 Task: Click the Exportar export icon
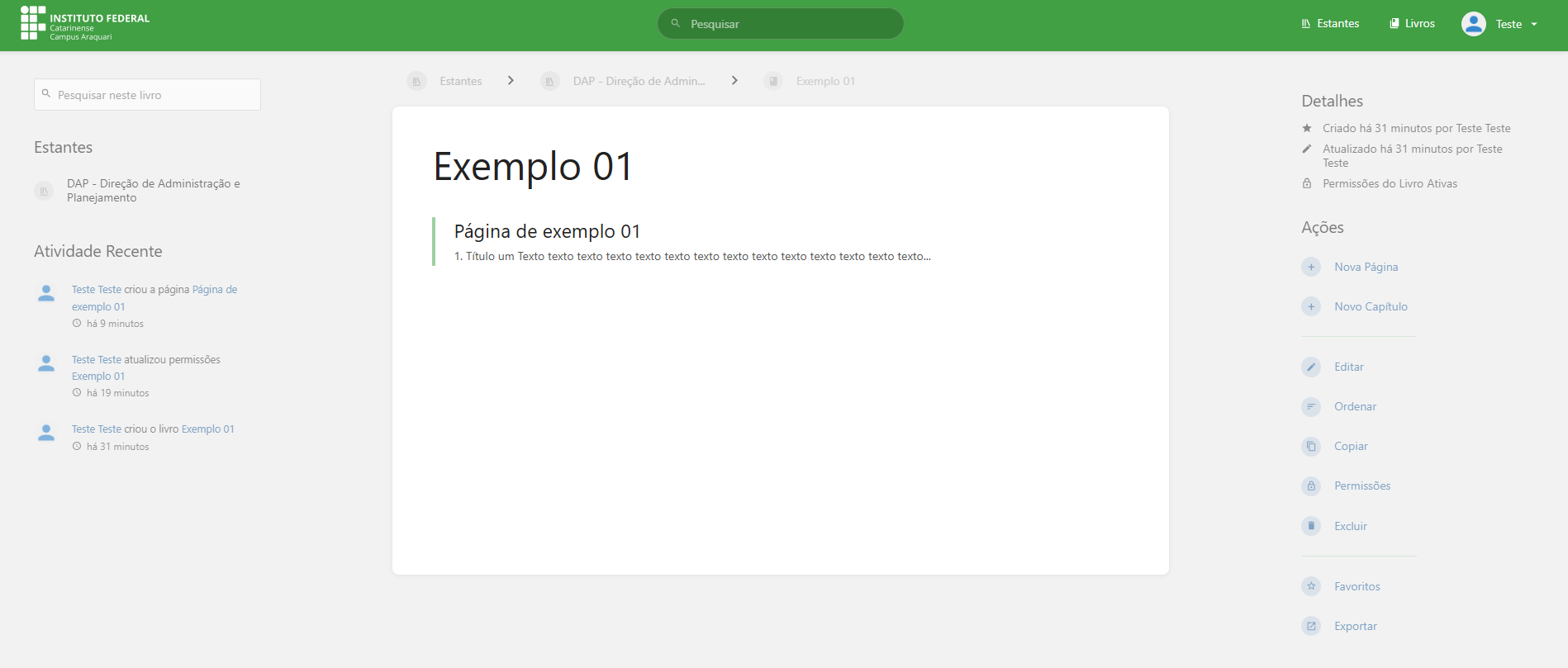click(1311, 626)
